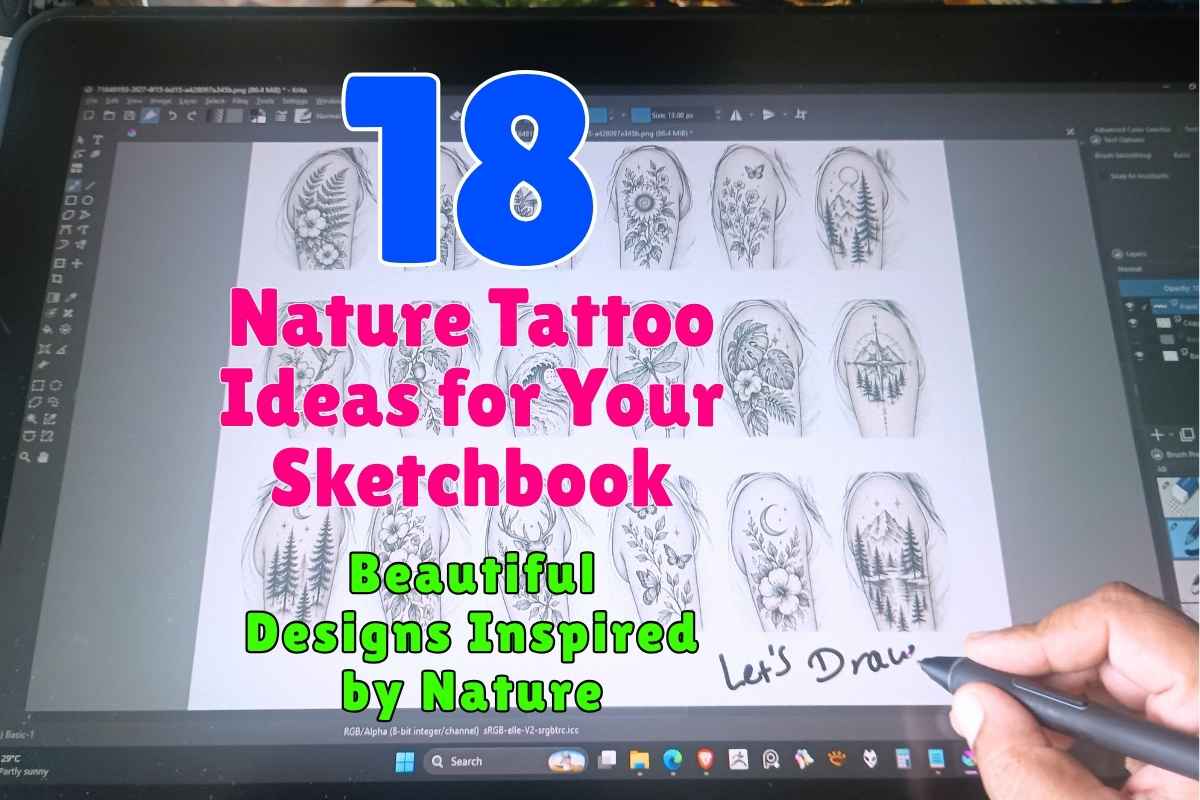Open the Filter menu
1200x800 pixels.
(239, 101)
